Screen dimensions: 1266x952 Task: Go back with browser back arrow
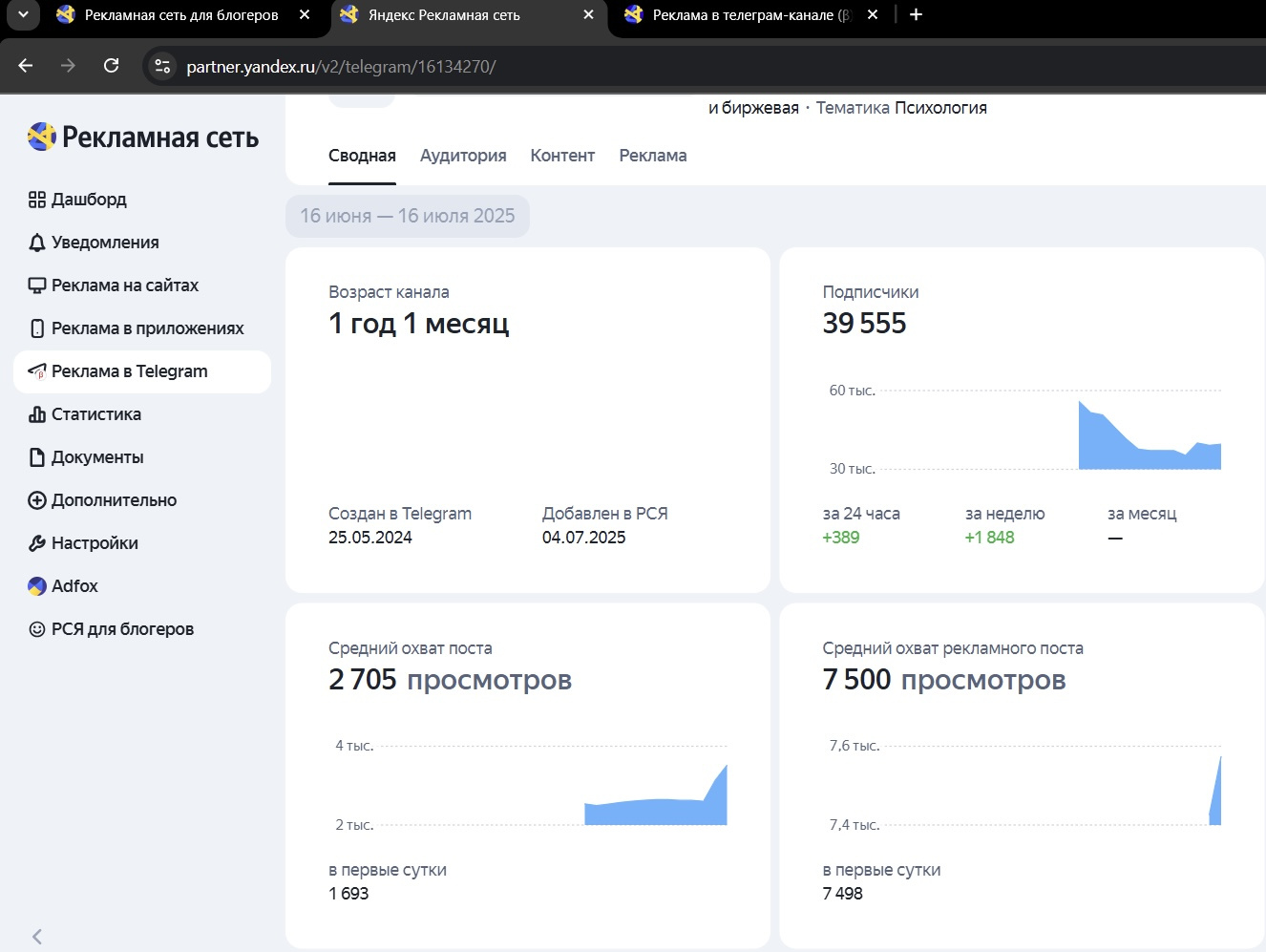point(26,66)
